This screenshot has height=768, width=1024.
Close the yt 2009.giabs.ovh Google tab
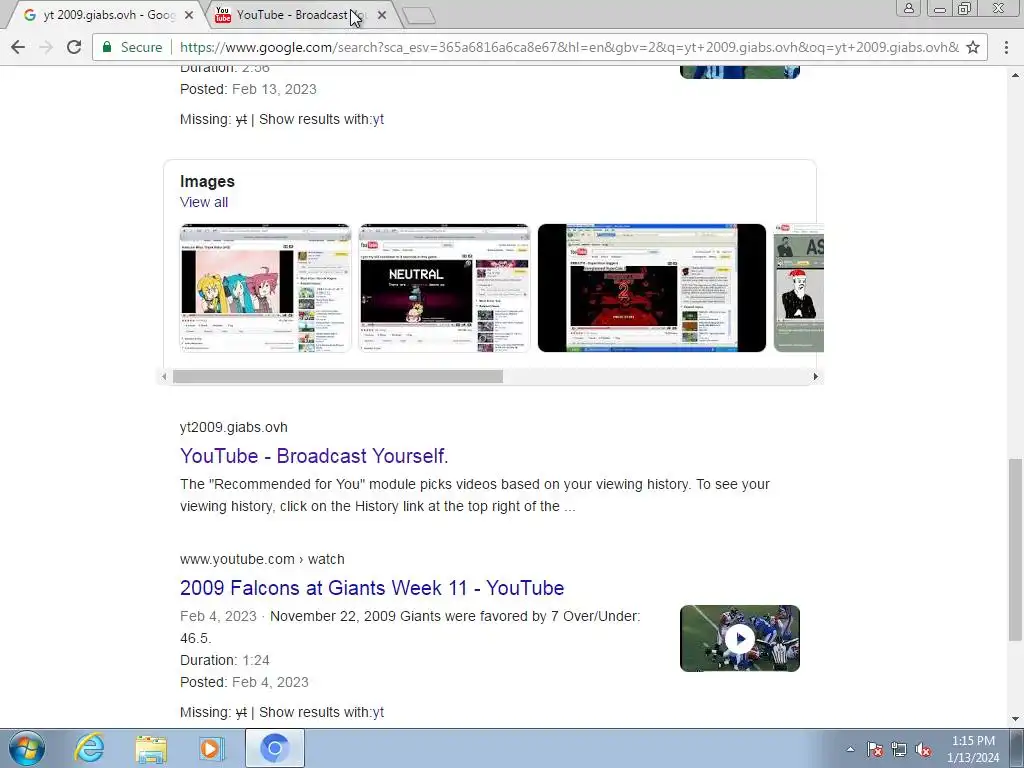point(189,15)
